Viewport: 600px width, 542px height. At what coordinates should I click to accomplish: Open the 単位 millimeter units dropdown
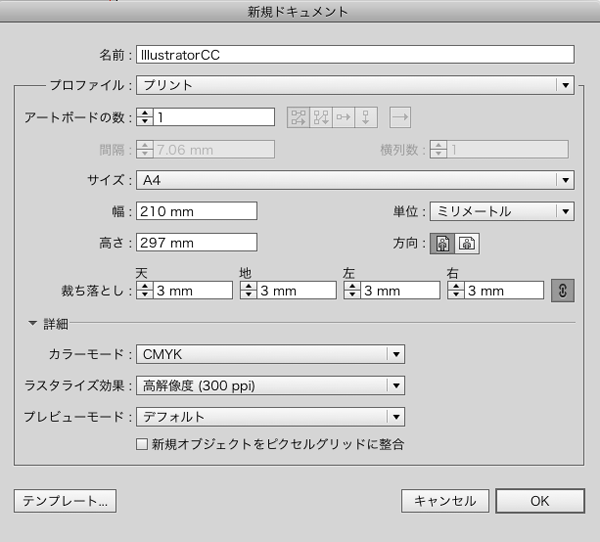pyautogui.click(x=501, y=211)
